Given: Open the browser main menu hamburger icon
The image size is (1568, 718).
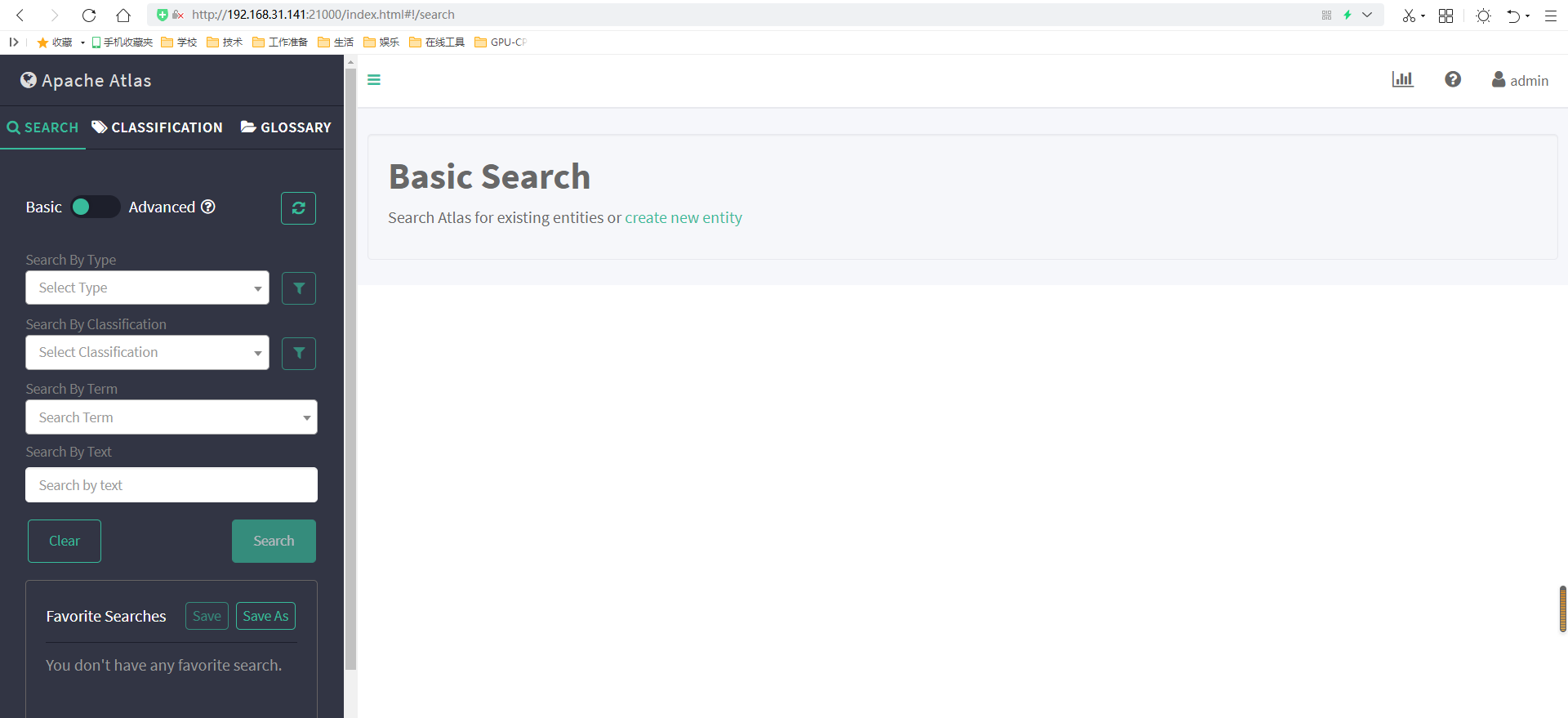Looking at the screenshot, I should point(1551,16).
